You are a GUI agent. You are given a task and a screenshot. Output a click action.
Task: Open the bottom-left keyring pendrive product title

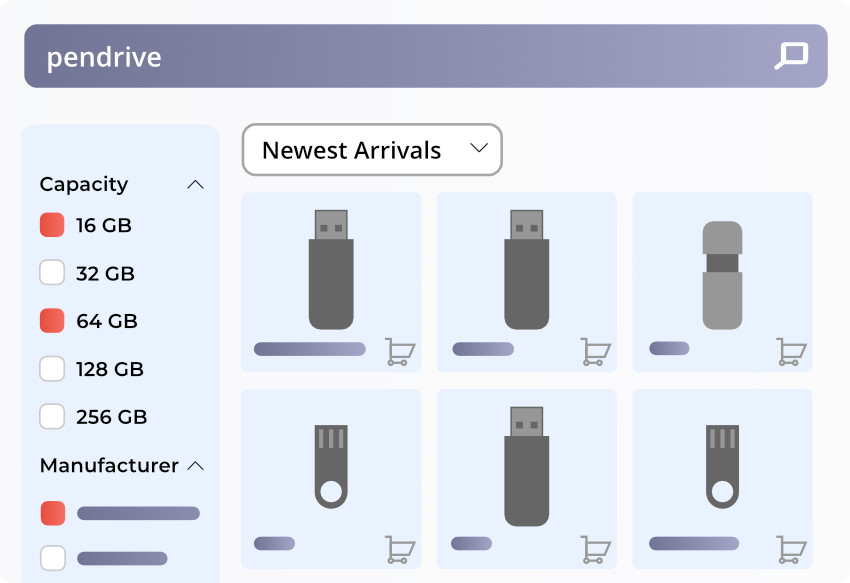(274, 543)
